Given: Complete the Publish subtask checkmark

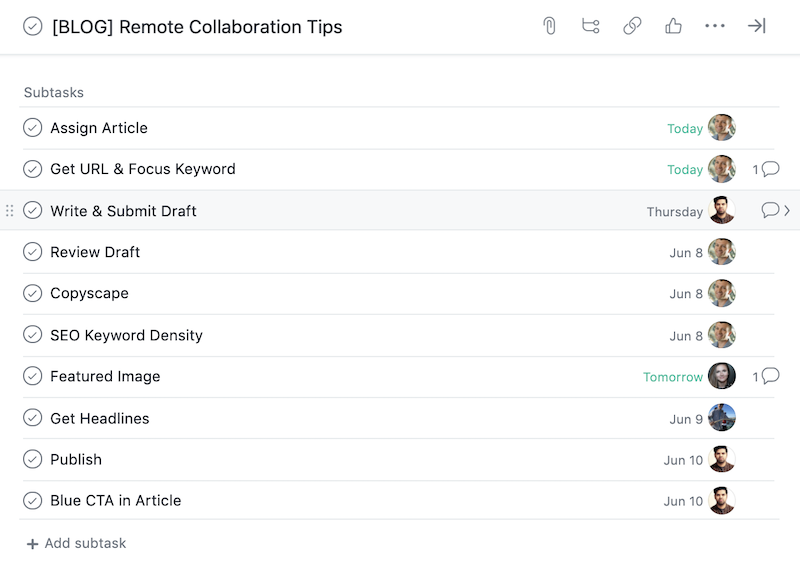Looking at the screenshot, I should tap(33, 459).
